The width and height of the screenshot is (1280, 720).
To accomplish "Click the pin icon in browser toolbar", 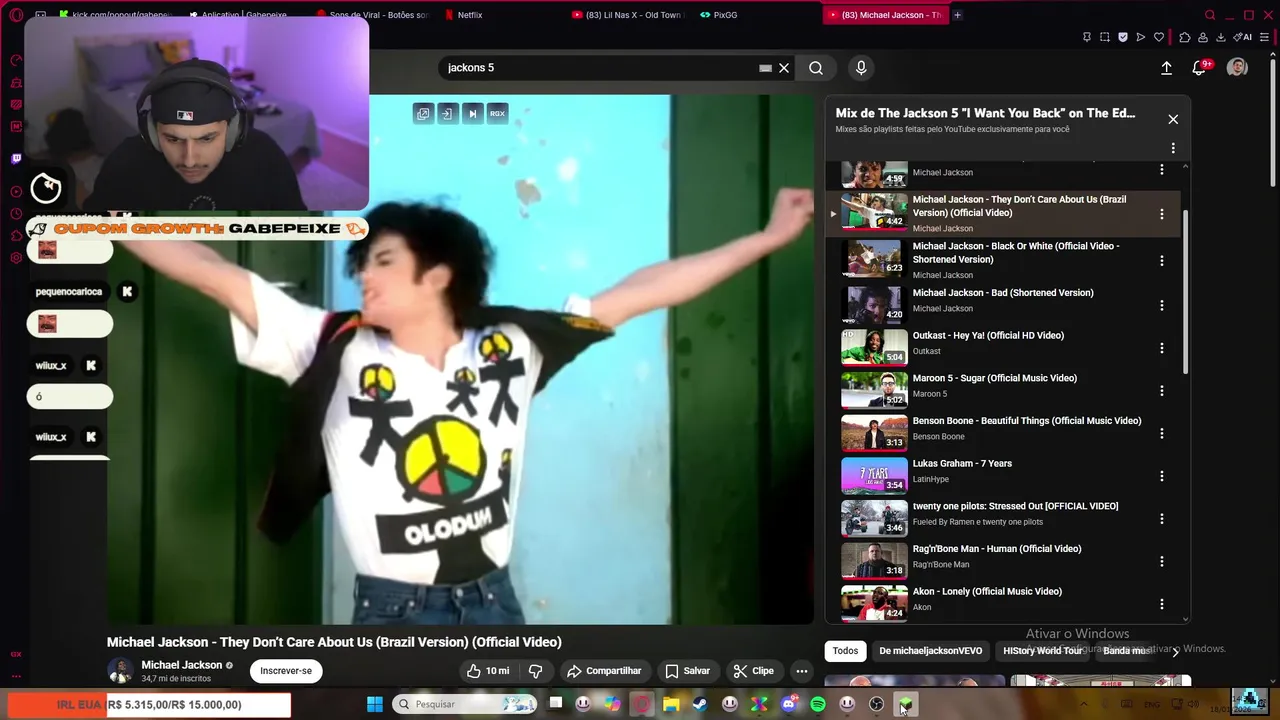I will point(1087,37).
